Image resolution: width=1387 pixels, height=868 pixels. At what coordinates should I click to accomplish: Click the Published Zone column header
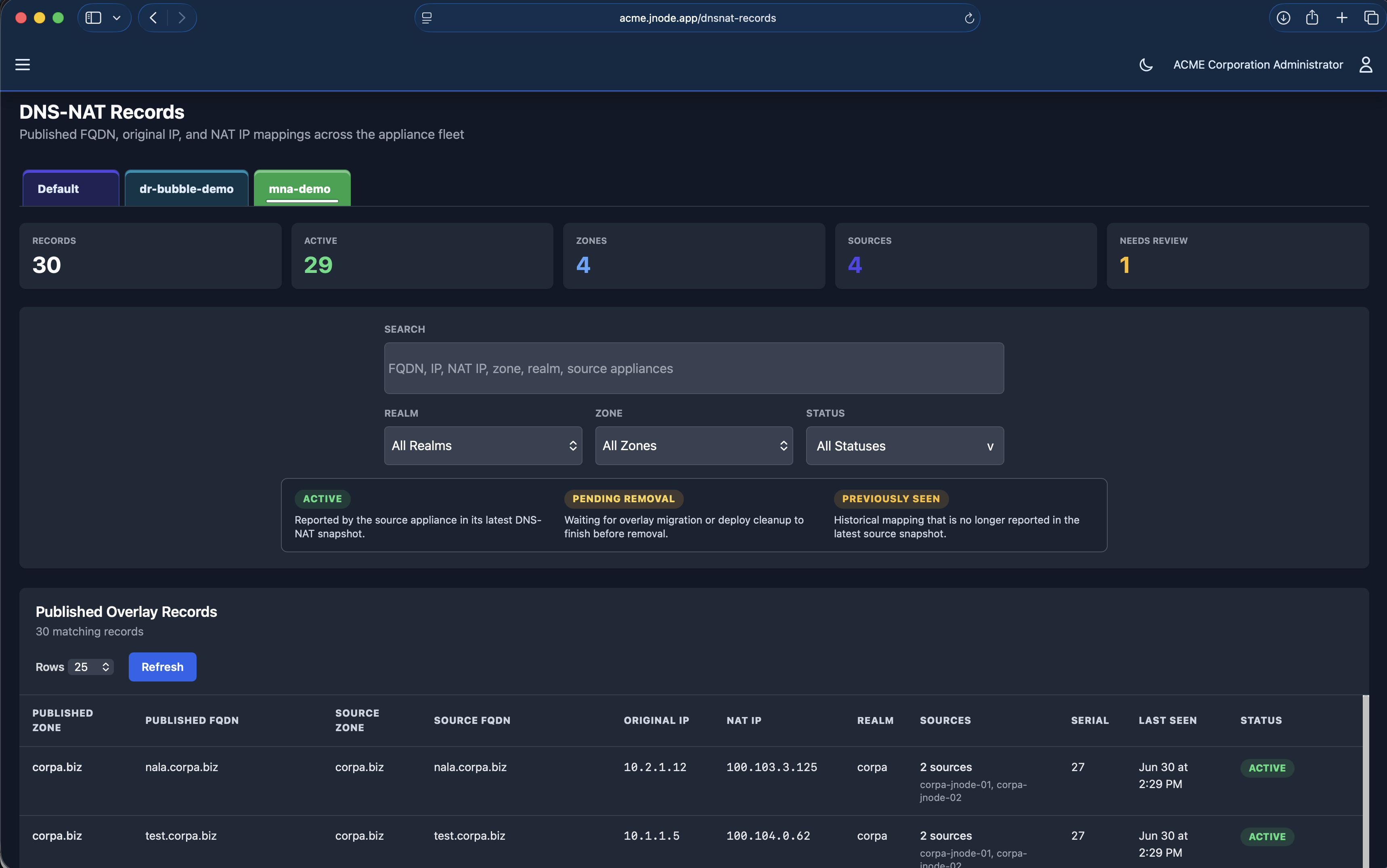point(63,720)
